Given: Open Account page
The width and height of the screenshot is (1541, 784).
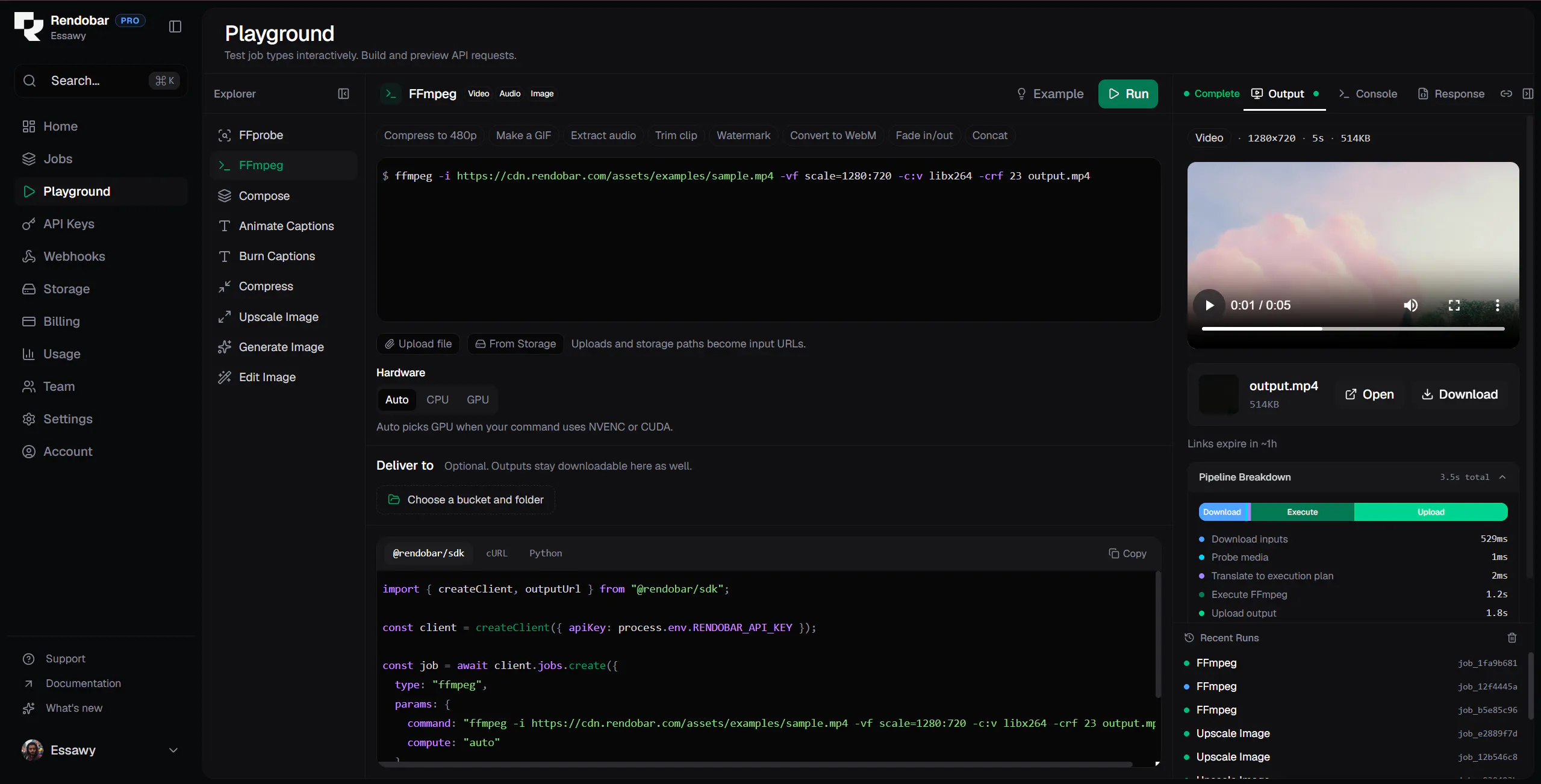Looking at the screenshot, I should click(101, 452).
